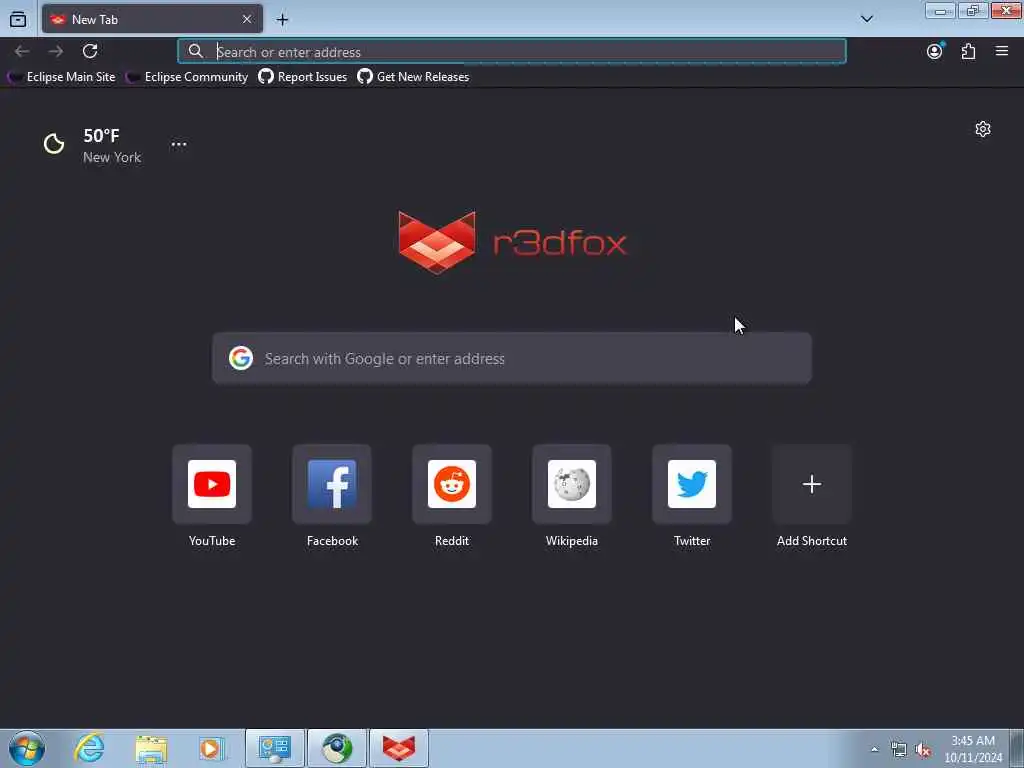Open the hamburger application menu
This screenshot has height=768, width=1024.
[x=1002, y=51]
